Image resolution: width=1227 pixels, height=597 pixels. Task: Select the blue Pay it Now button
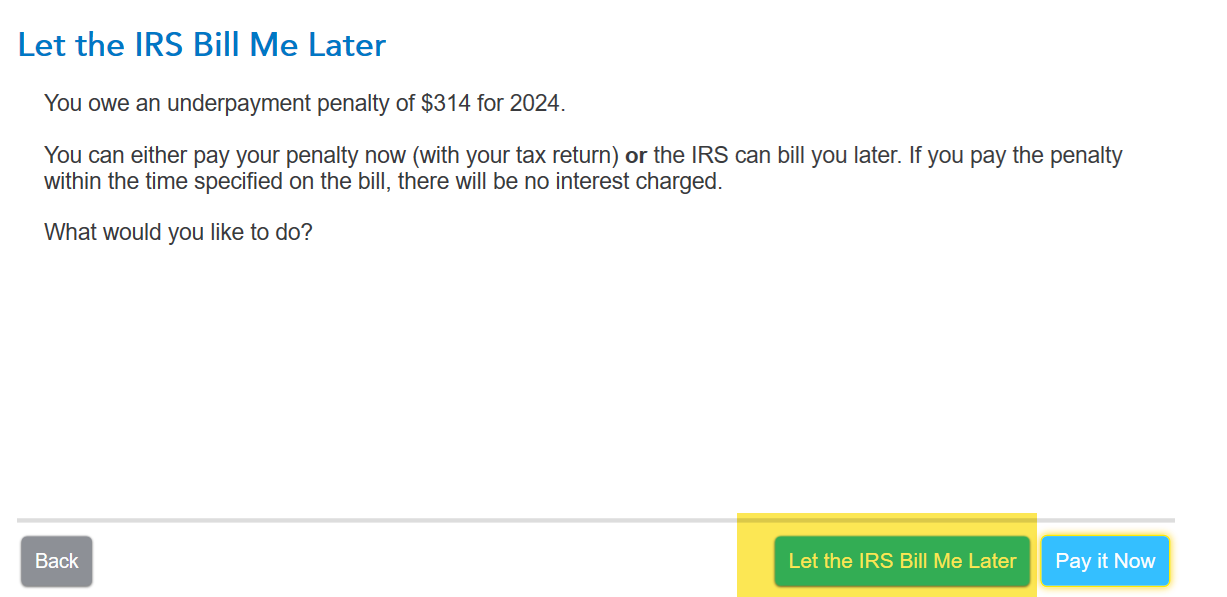coord(1105,561)
